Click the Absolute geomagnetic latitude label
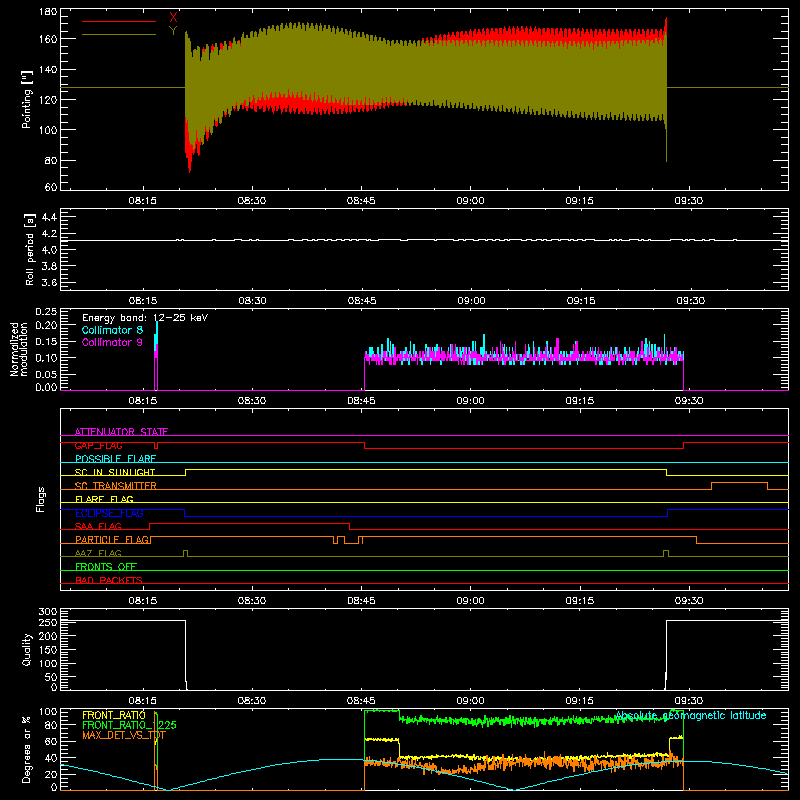800x800 pixels. point(690,715)
